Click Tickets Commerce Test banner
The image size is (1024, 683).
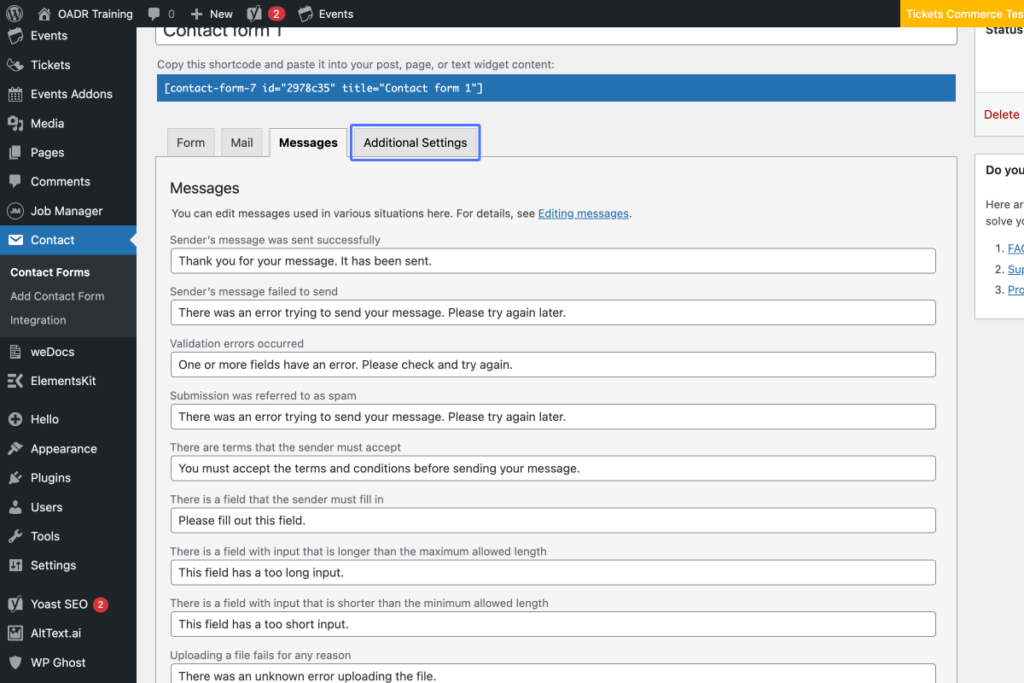point(962,14)
